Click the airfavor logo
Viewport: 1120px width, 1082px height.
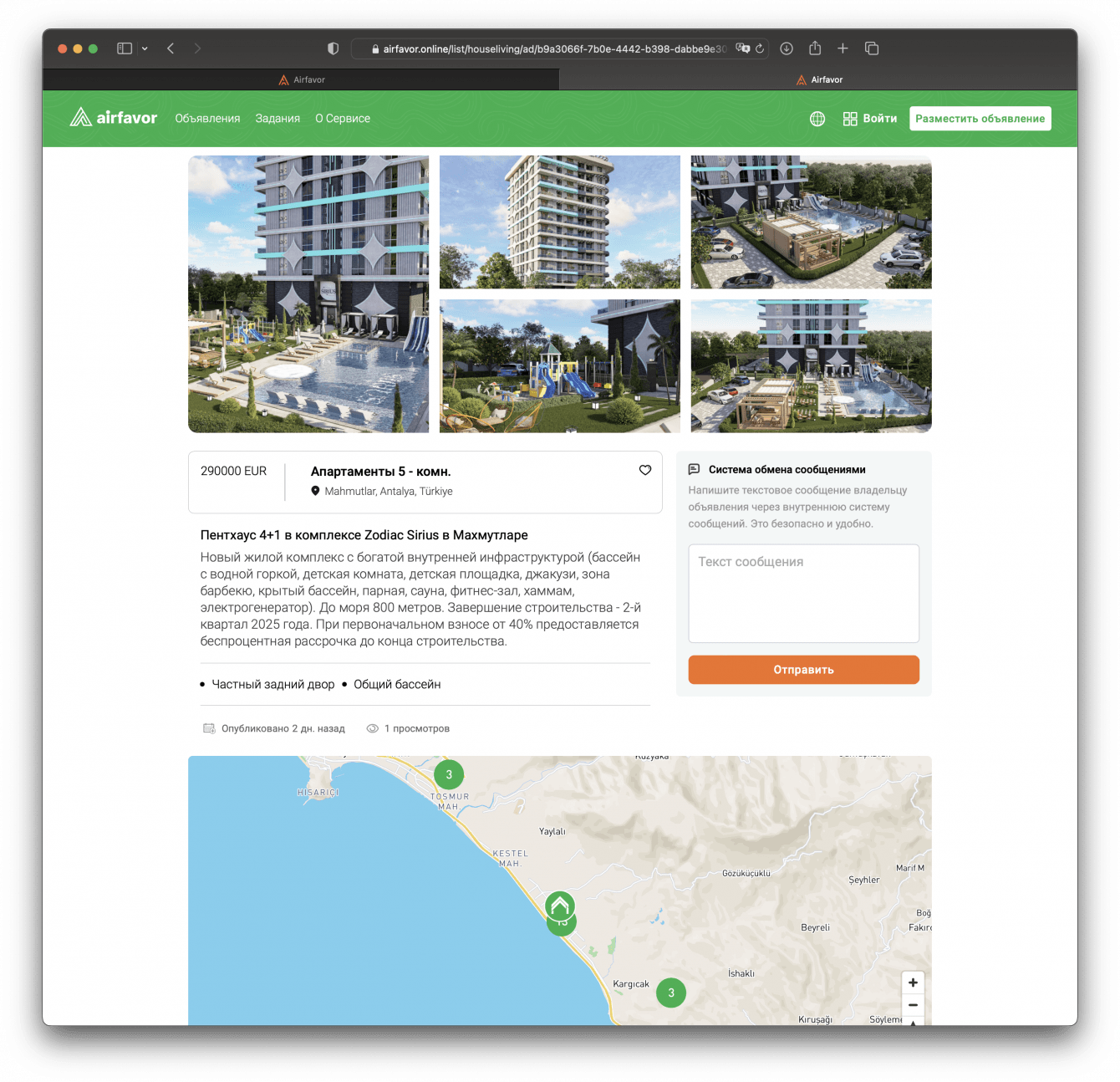coord(114,118)
